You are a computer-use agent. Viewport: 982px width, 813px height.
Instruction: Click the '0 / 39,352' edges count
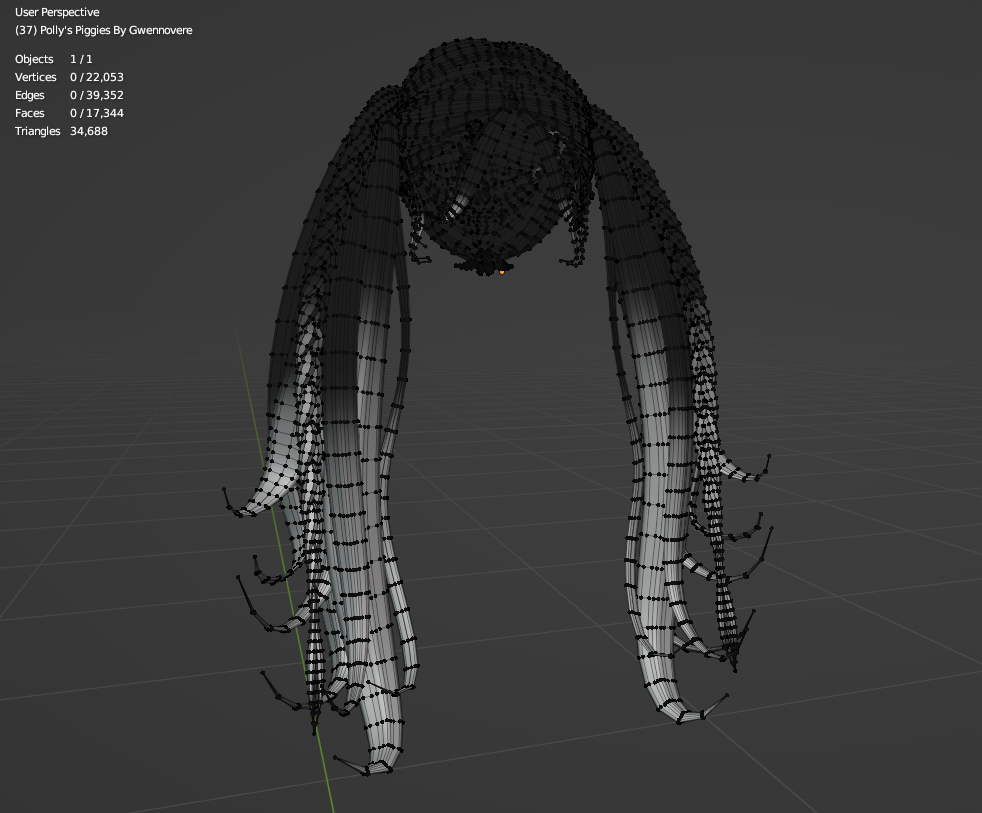(x=97, y=95)
